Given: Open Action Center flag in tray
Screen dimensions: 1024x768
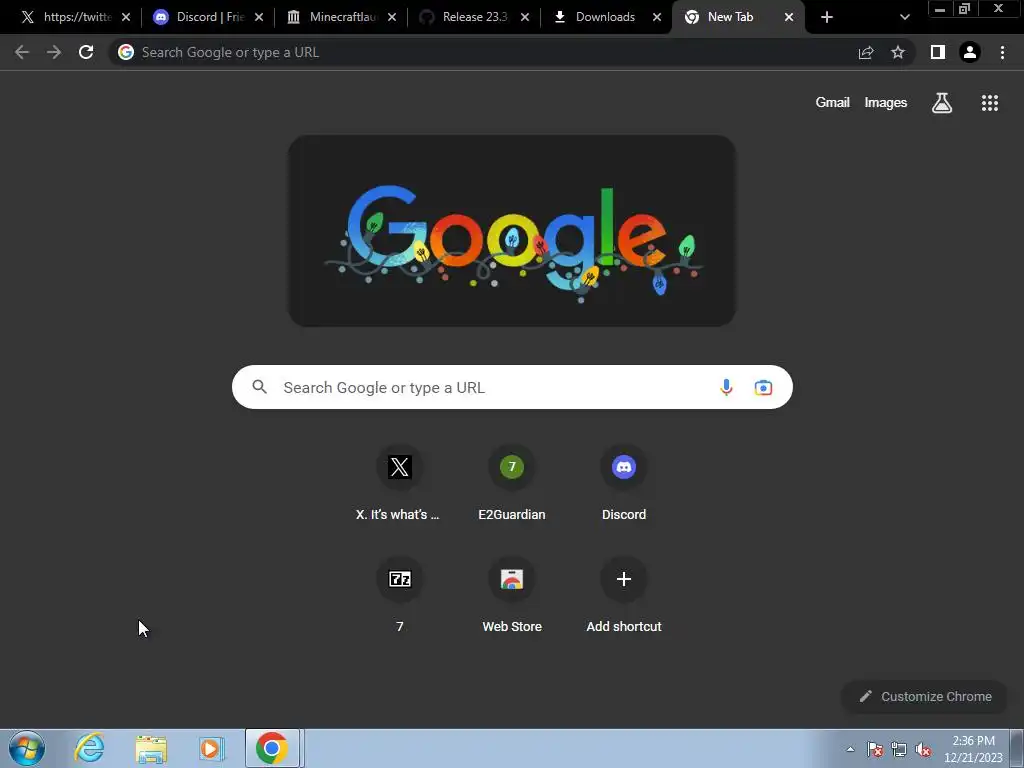Looking at the screenshot, I should (x=875, y=749).
